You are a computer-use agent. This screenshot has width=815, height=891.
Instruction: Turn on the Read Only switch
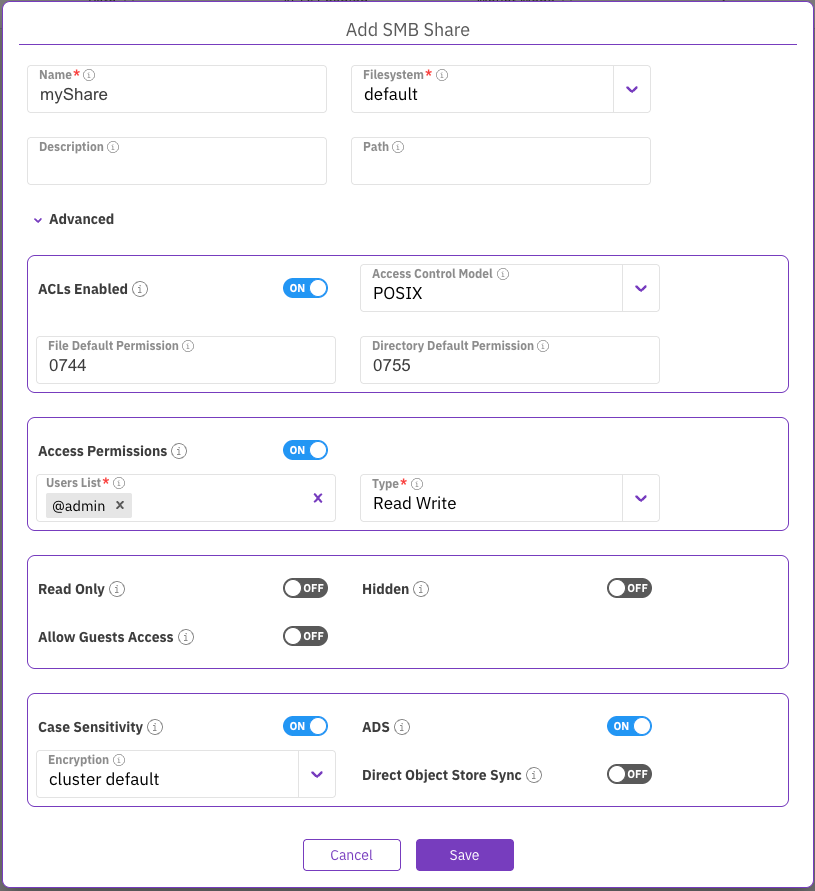305,588
